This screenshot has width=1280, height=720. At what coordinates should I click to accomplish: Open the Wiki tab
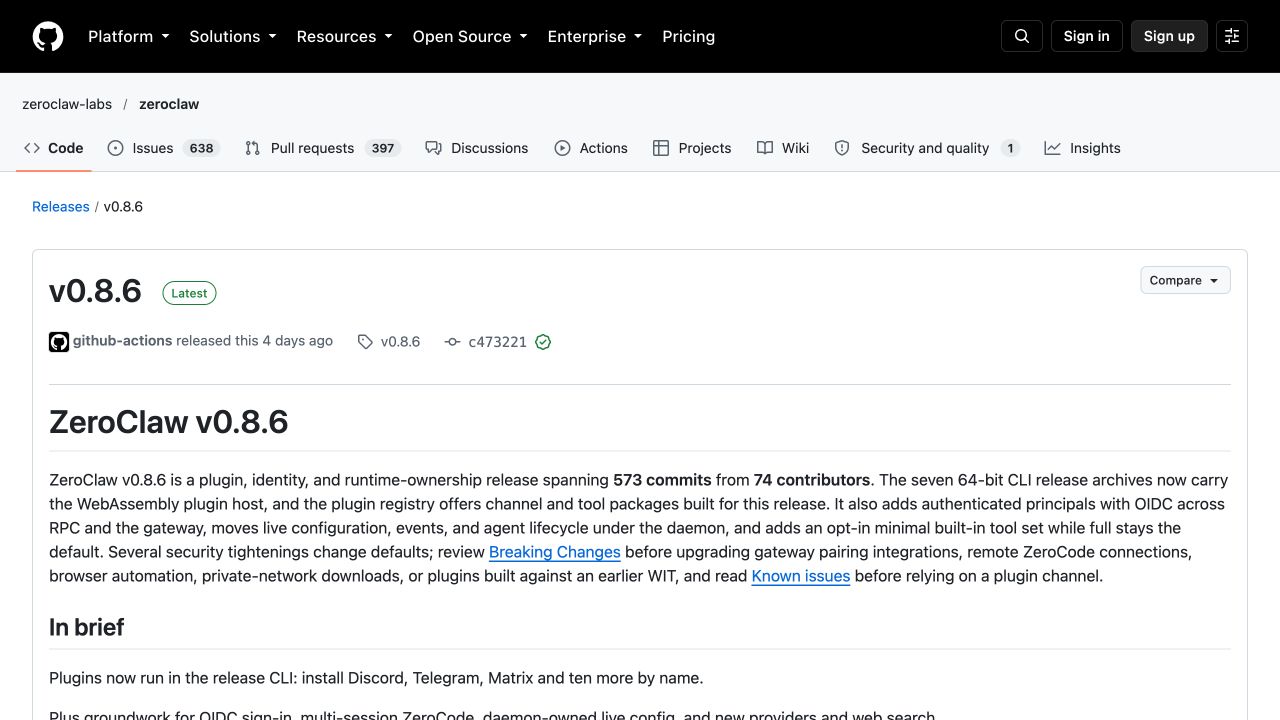(783, 148)
